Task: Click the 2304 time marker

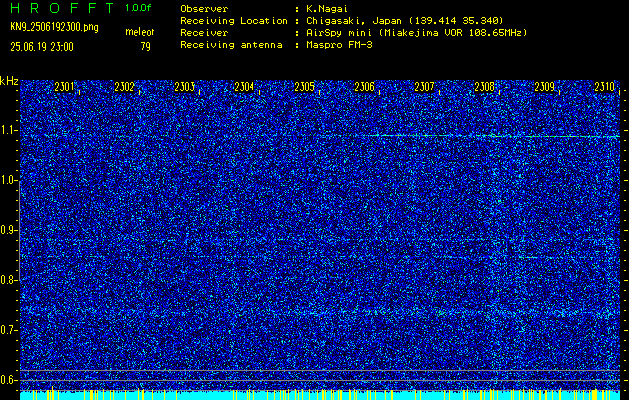Action: (x=244, y=87)
